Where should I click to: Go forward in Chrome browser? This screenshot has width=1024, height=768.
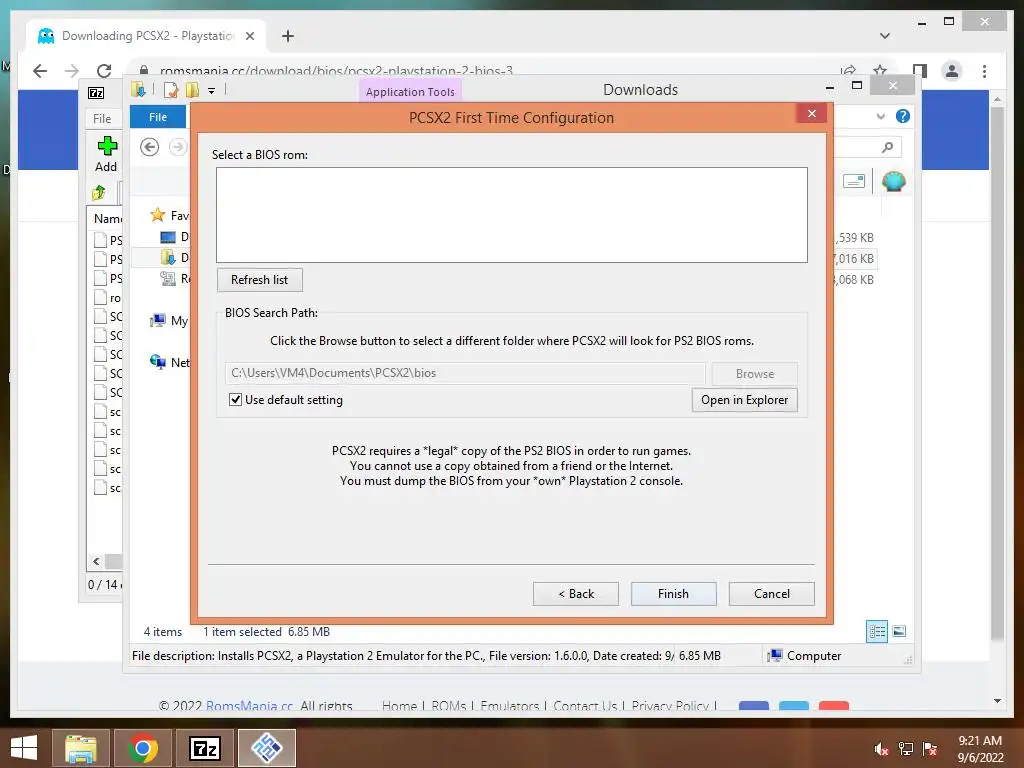tap(72, 71)
